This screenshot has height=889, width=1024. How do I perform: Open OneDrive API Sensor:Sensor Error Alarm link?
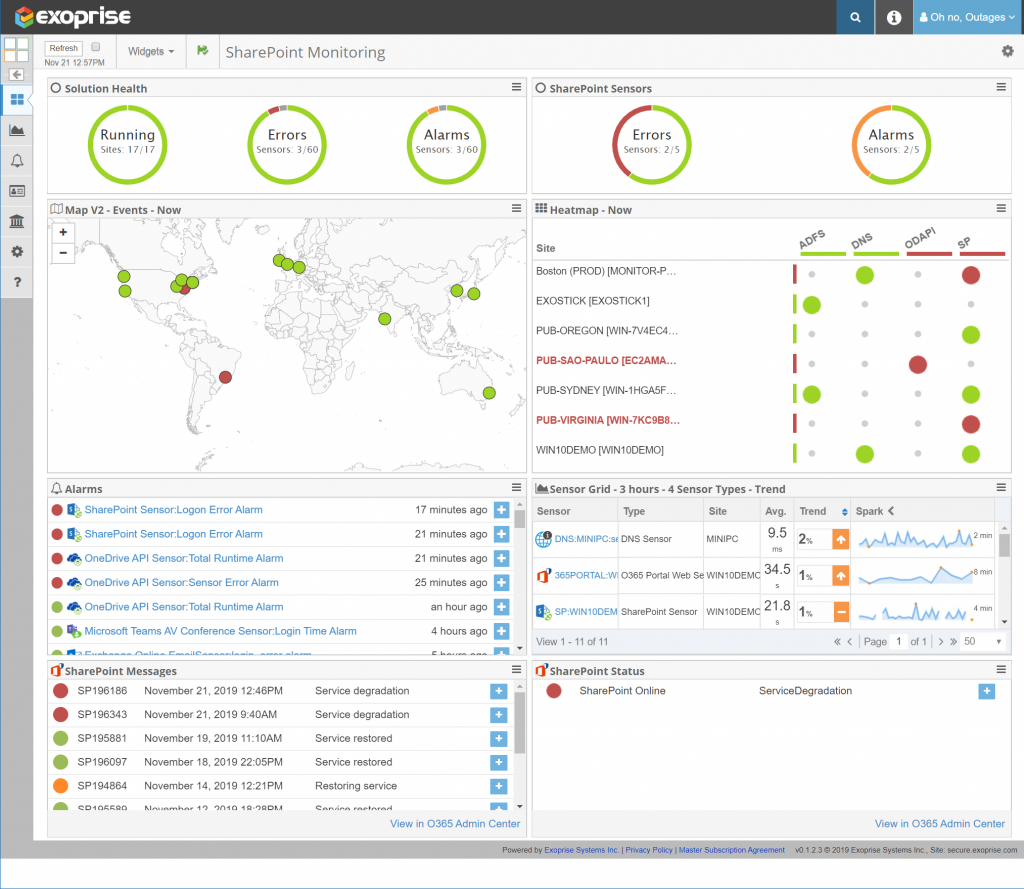(181, 583)
